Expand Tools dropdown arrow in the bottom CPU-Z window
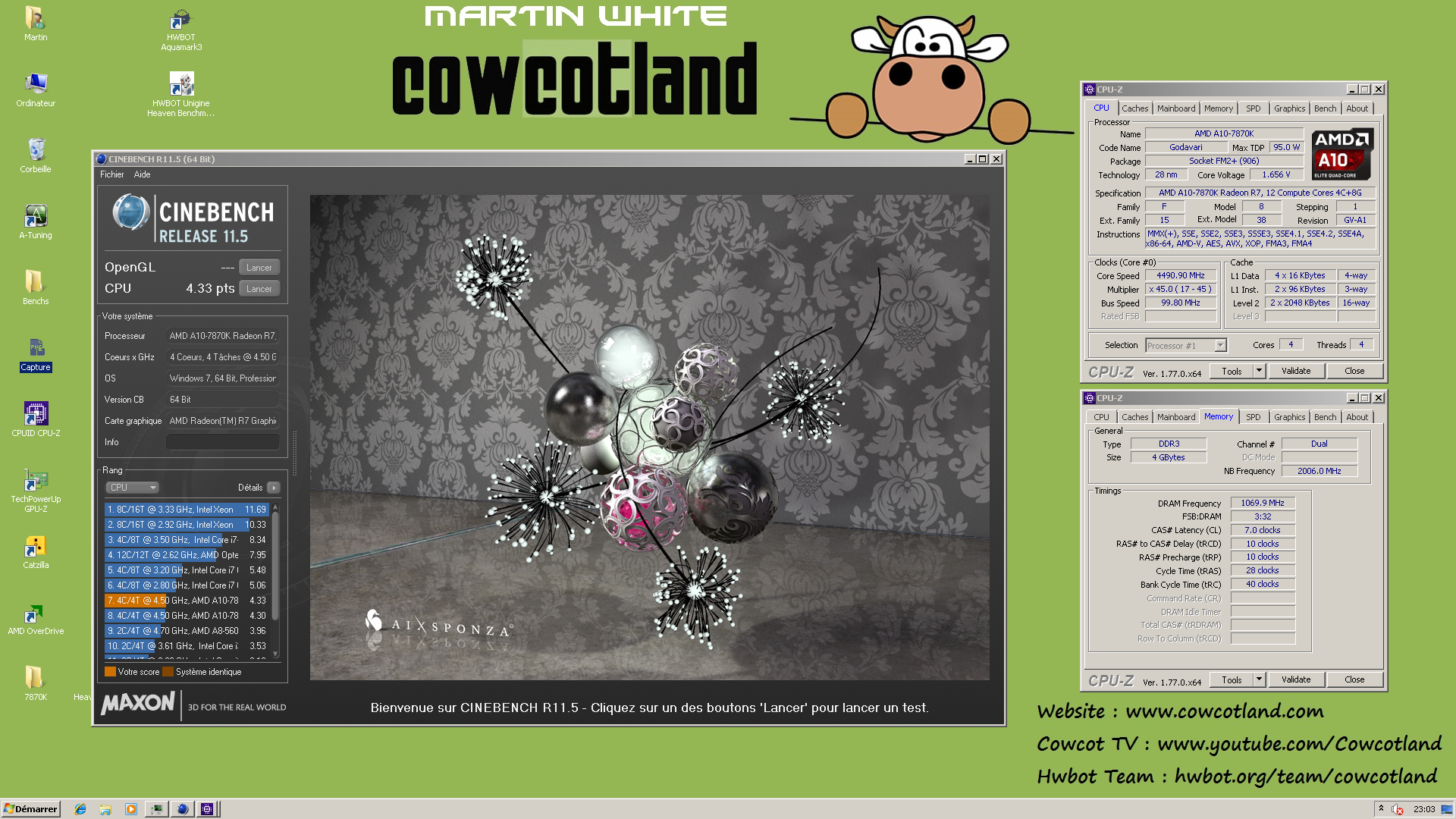1456x819 pixels. [x=1259, y=679]
